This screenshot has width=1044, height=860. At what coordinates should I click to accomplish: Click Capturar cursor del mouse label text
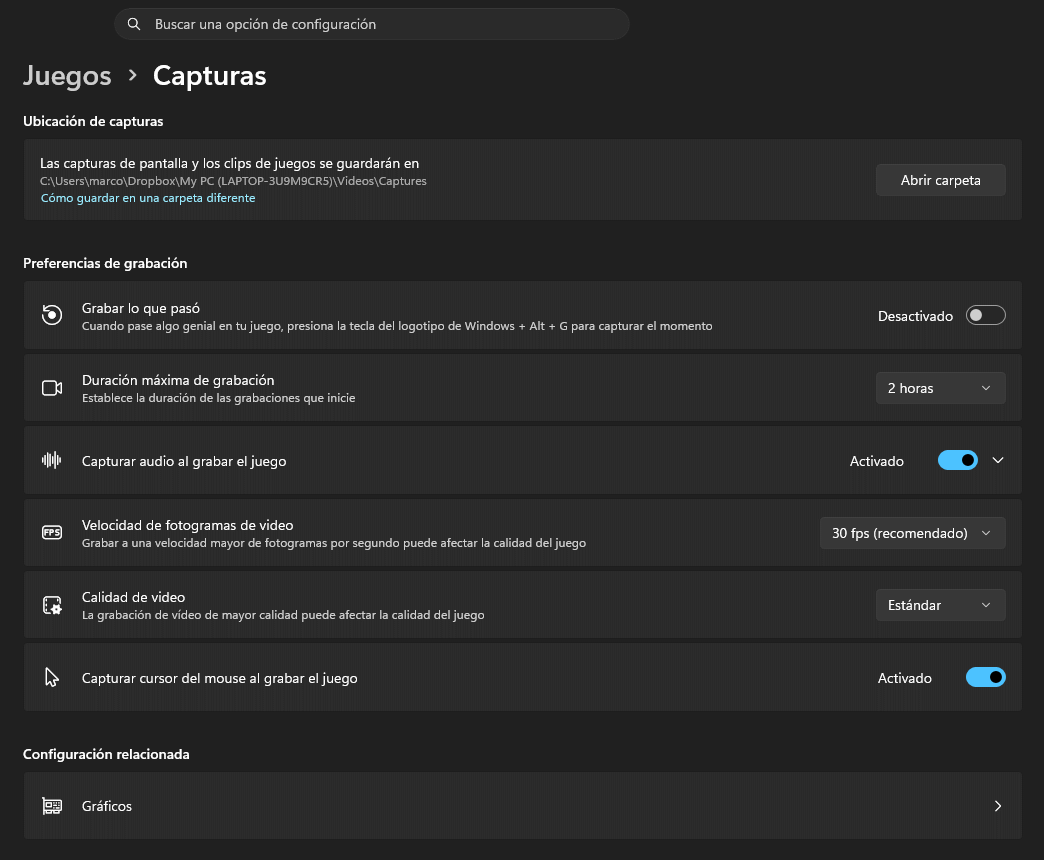coord(220,678)
